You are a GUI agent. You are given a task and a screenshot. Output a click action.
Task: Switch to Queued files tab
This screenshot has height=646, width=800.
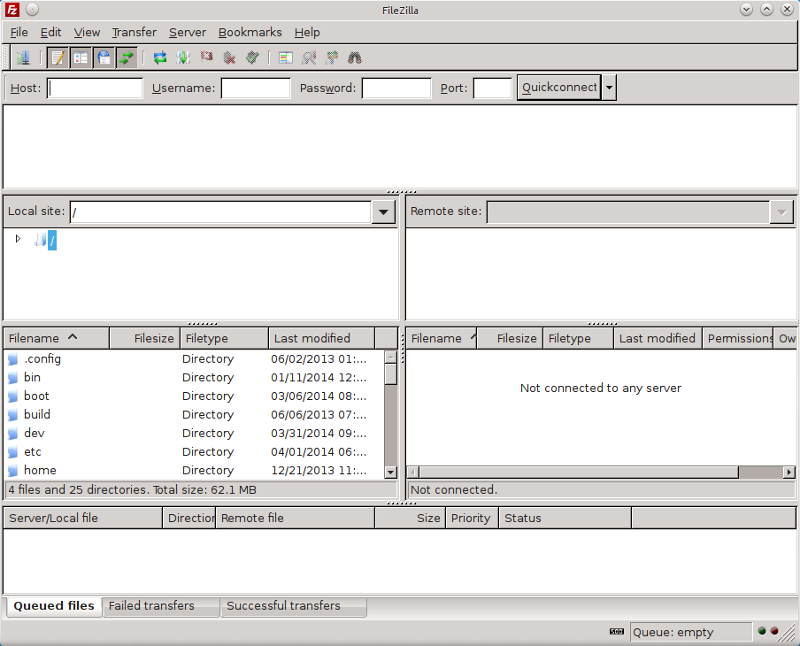pos(54,606)
